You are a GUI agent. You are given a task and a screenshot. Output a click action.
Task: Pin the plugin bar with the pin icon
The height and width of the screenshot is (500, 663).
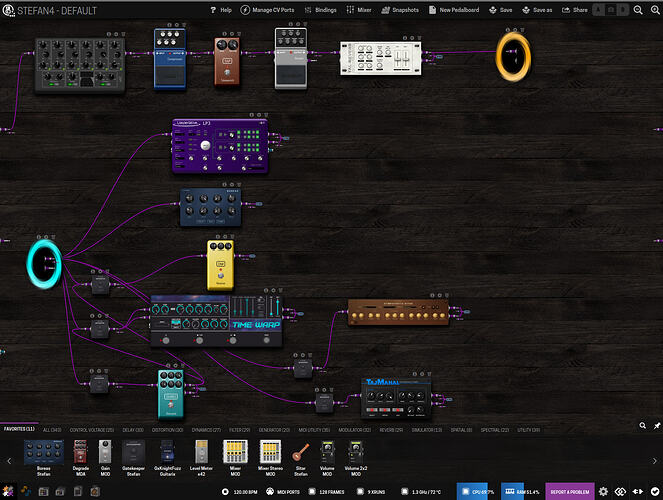[657, 426]
